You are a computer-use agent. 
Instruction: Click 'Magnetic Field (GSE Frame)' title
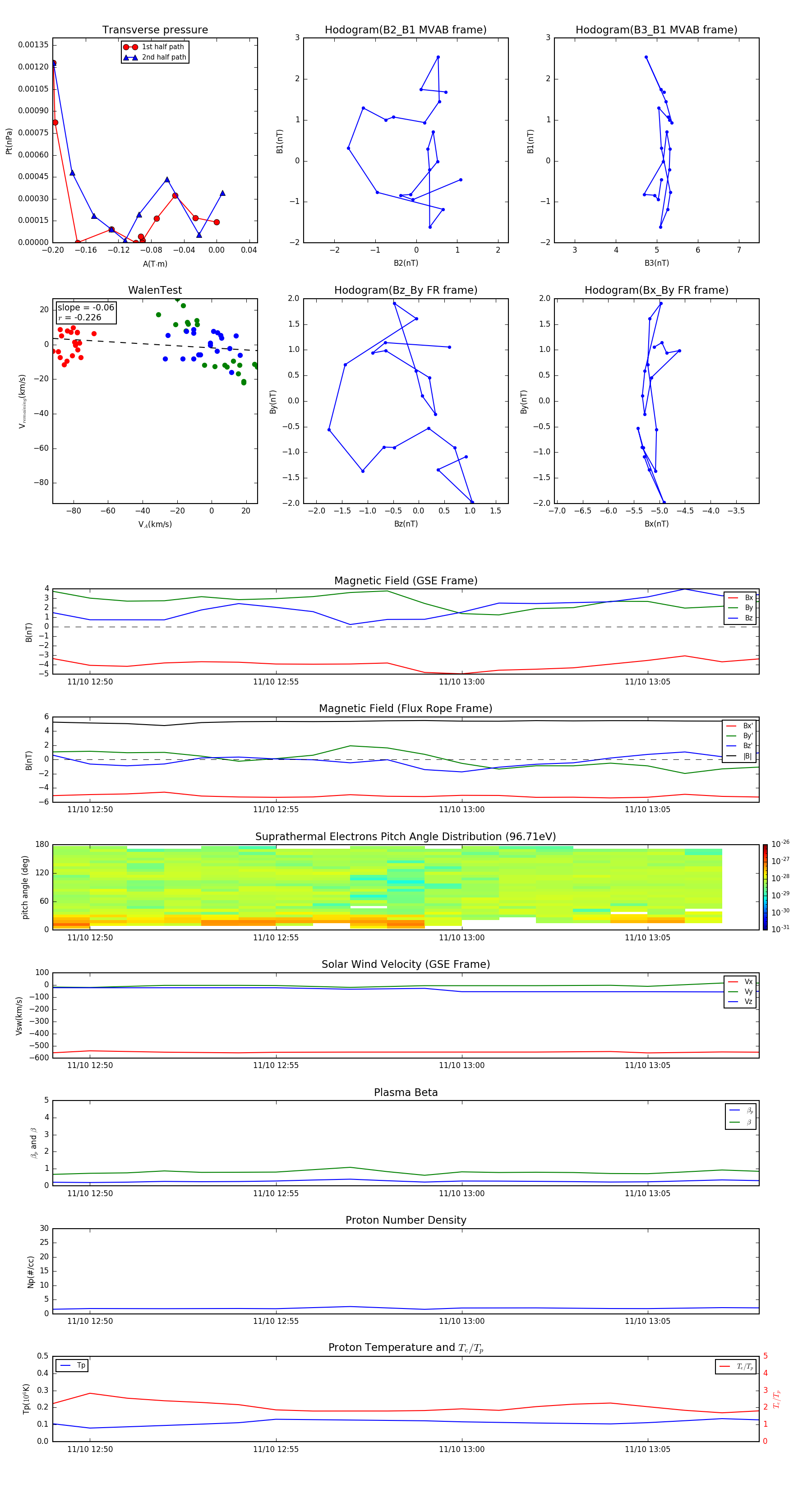[x=406, y=581]
